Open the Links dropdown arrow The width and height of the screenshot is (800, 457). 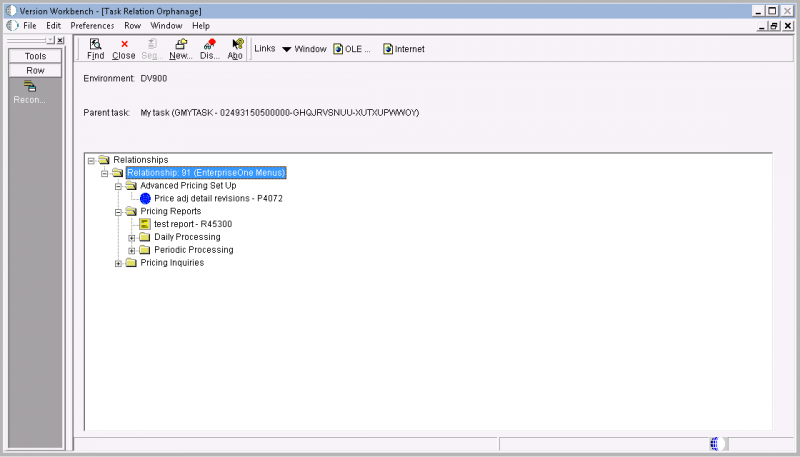(x=286, y=49)
